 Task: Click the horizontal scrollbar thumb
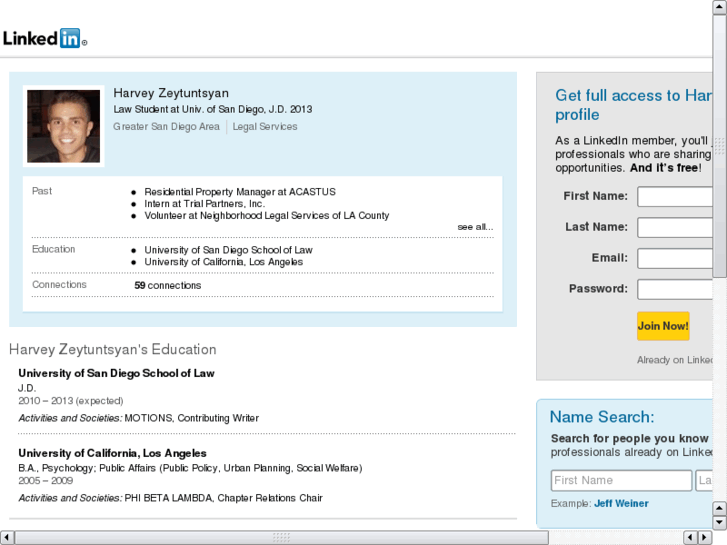click(281, 538)
